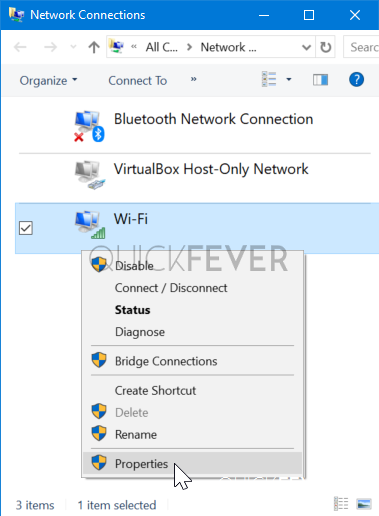The image size is (379, 516).
Task: Click the Bluetooth Network Connection adapter icon
Action: (x=89, y=126)
